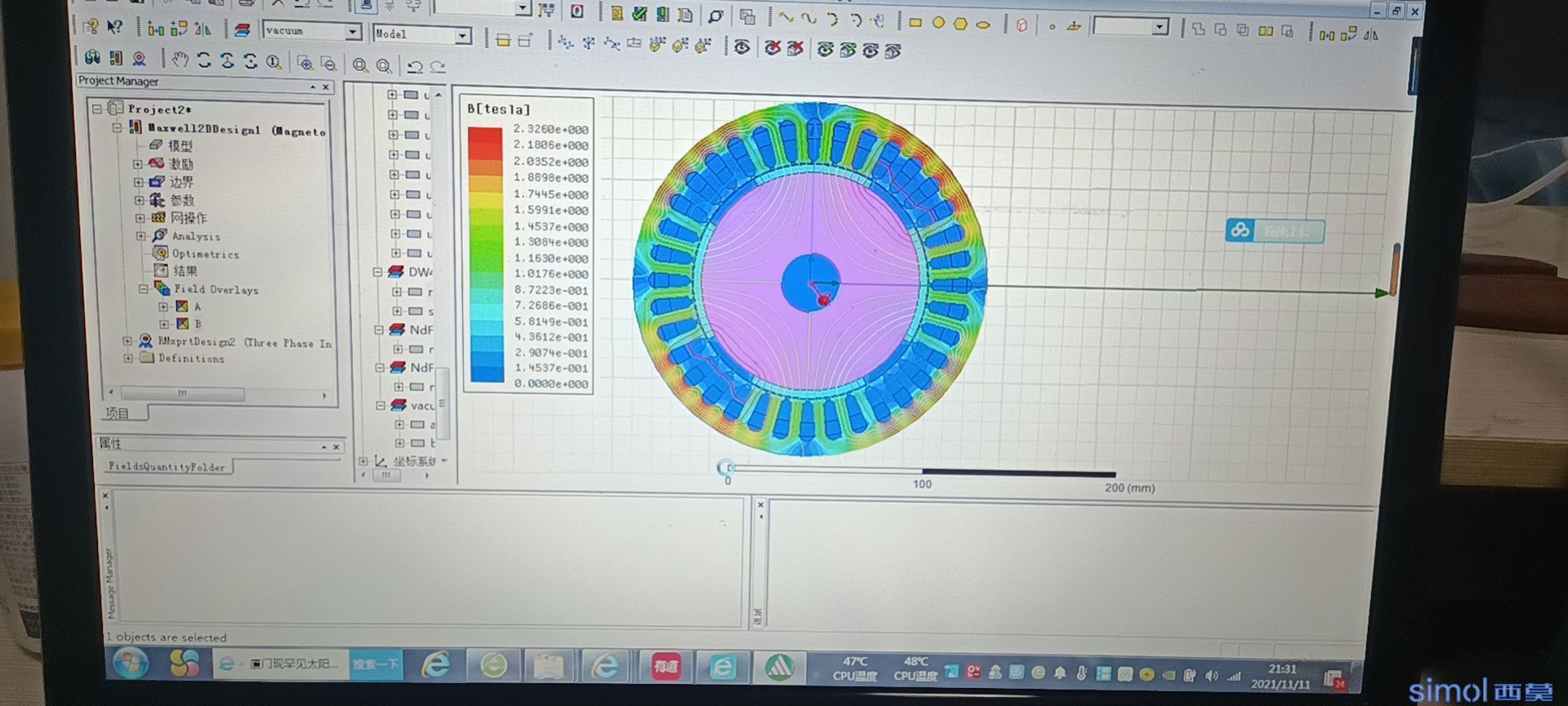Image resolution: width=1568 pixels, height=706 pixels.
Task: Click the Validate green checkmark icon
Action: 639,14
